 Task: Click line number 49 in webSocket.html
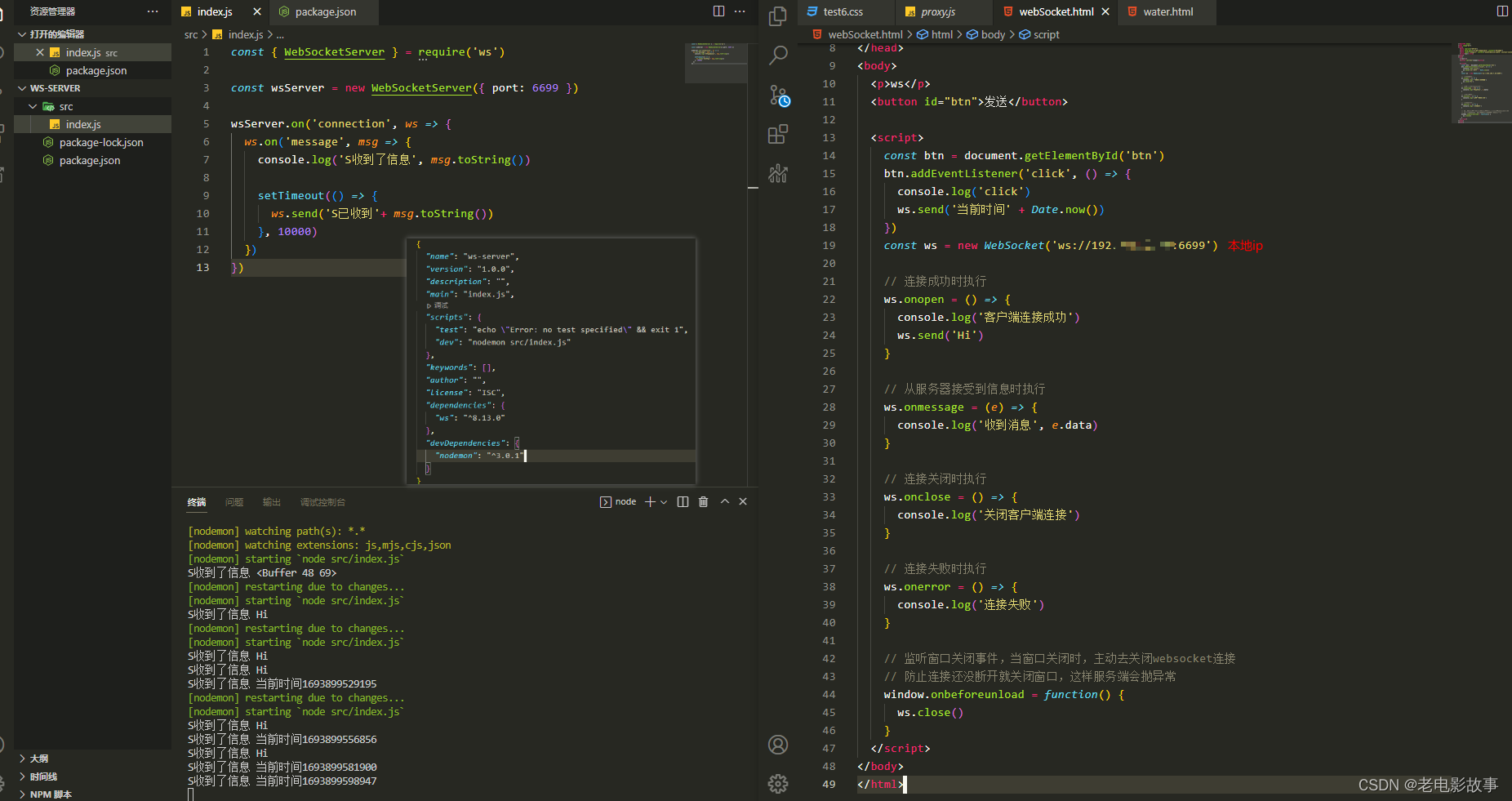click(x=829, y=785)
